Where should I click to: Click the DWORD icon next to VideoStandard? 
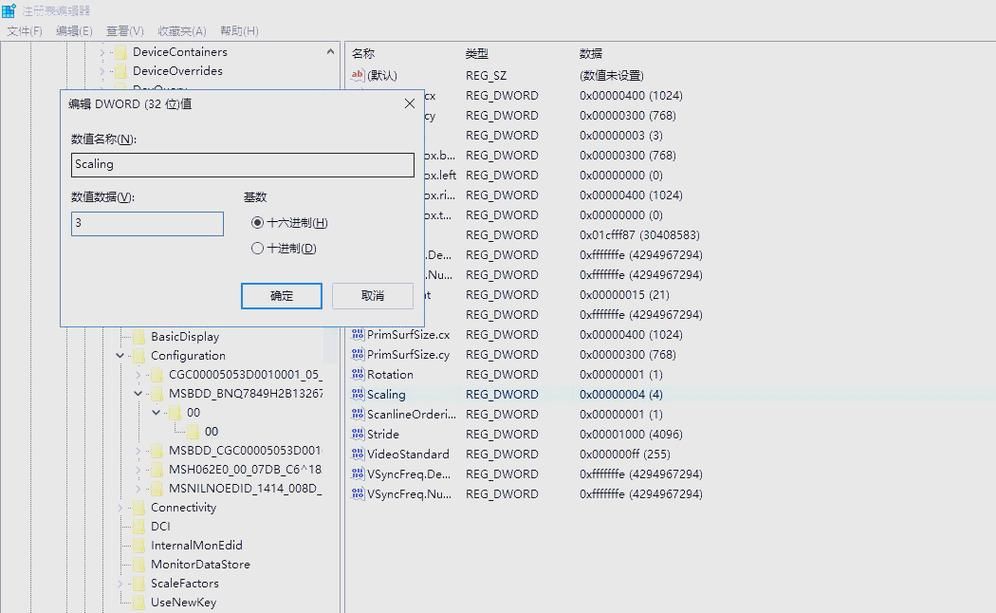(x=358, y=454)
